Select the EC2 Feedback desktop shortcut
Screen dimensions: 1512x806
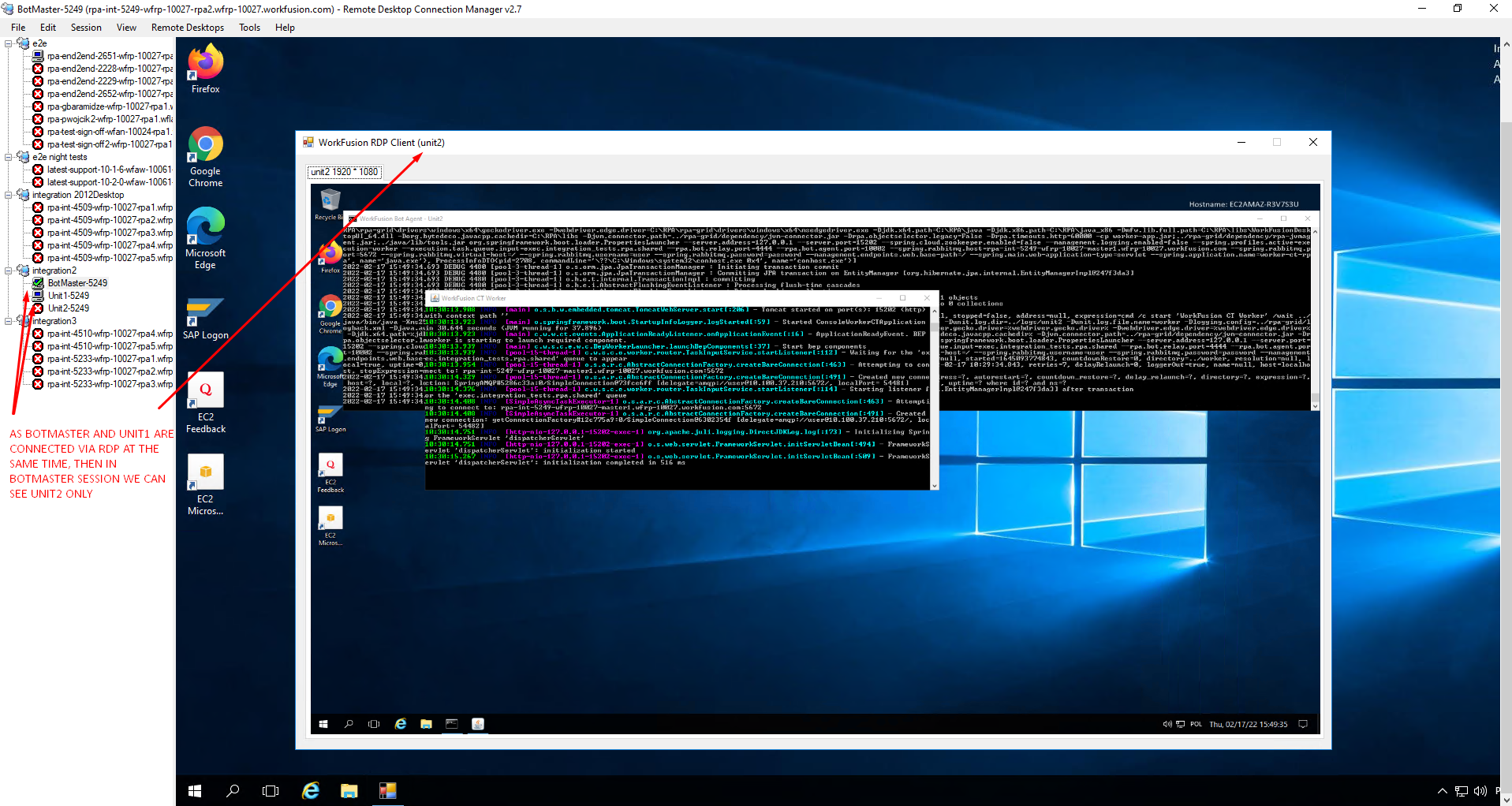click(x=205, y=403)
